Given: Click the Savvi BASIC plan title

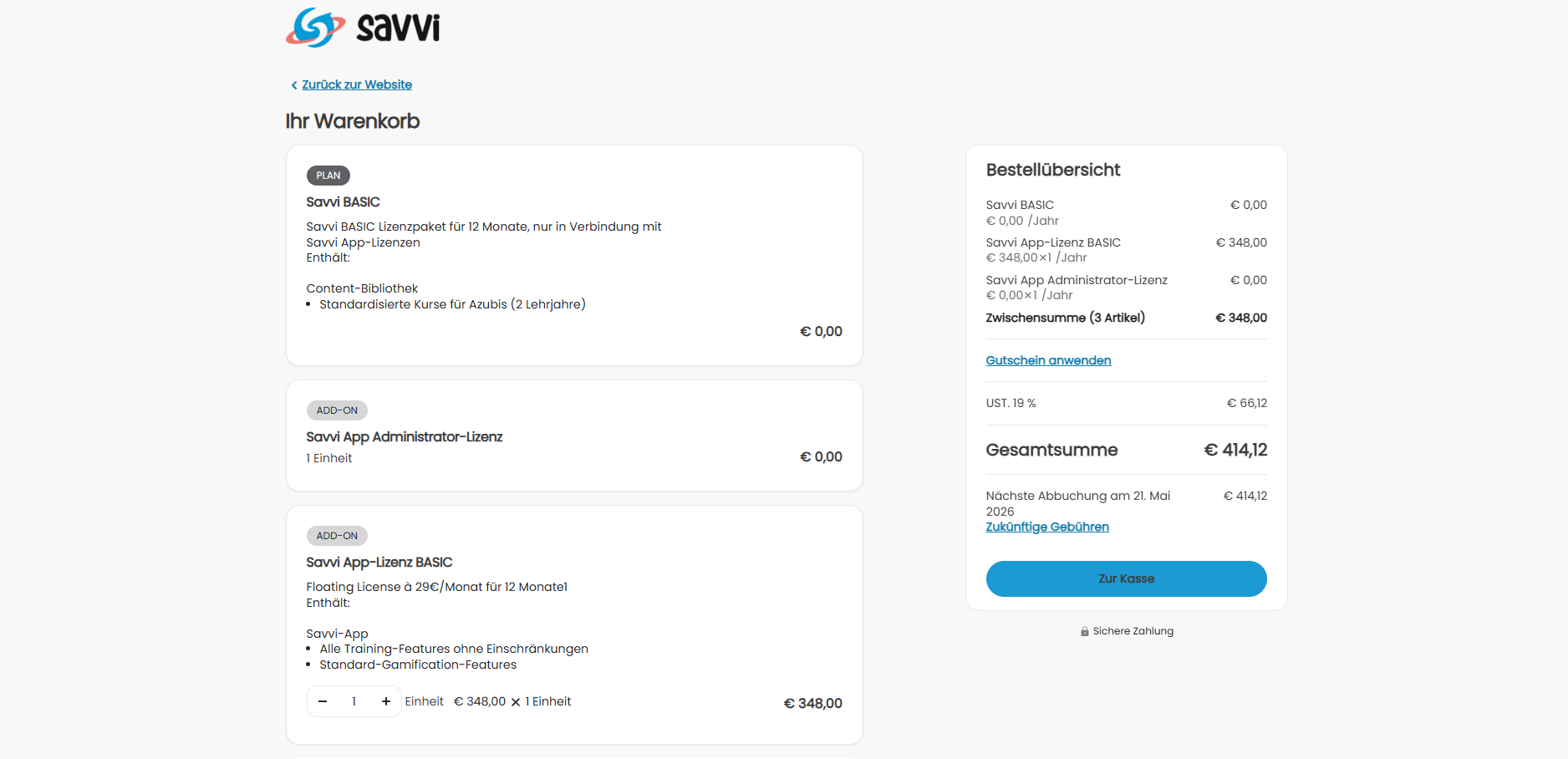Looking at the screenshot, I should coord(343,202).
